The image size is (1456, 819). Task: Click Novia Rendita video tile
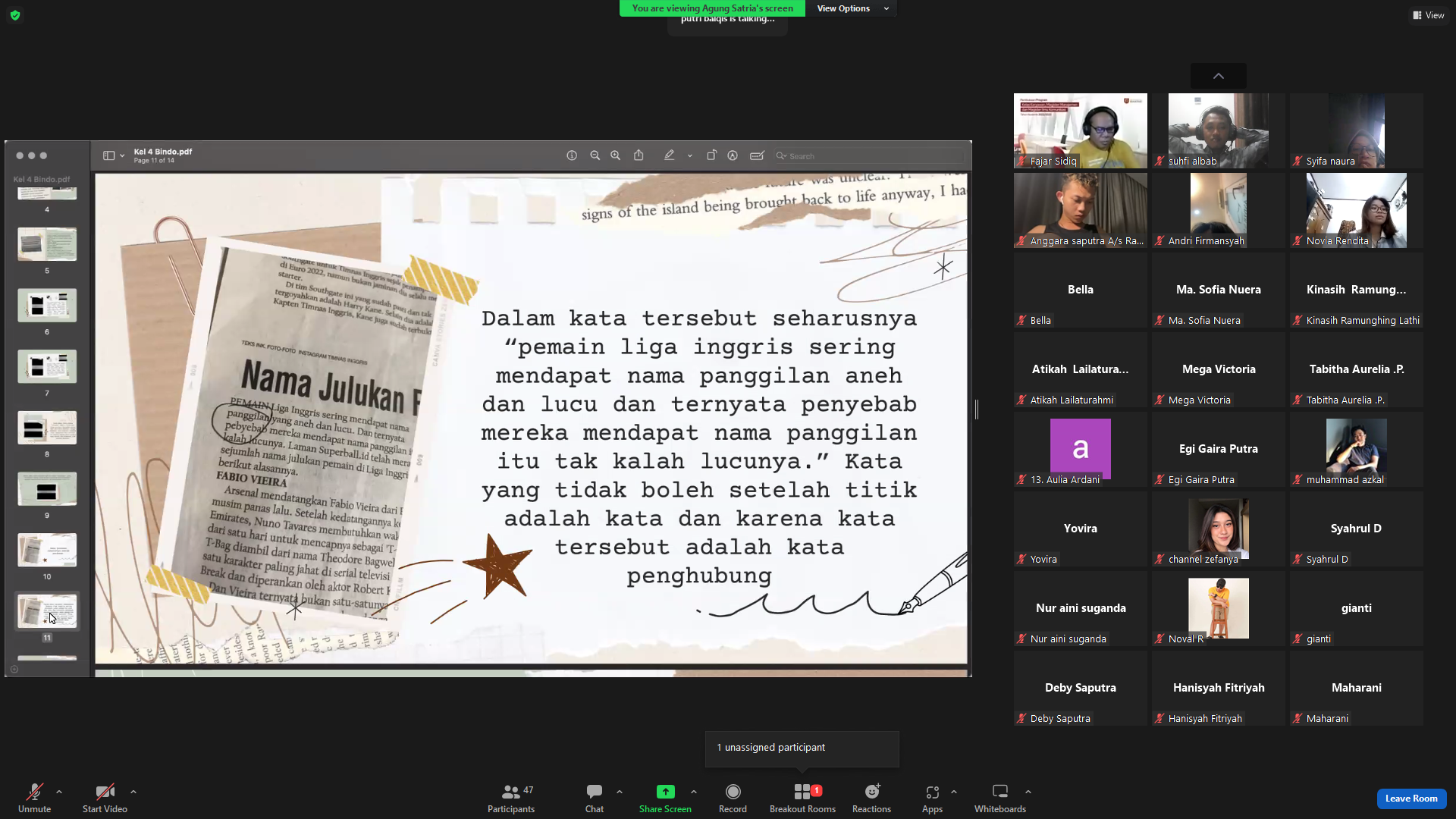[x=1357, y=210]
